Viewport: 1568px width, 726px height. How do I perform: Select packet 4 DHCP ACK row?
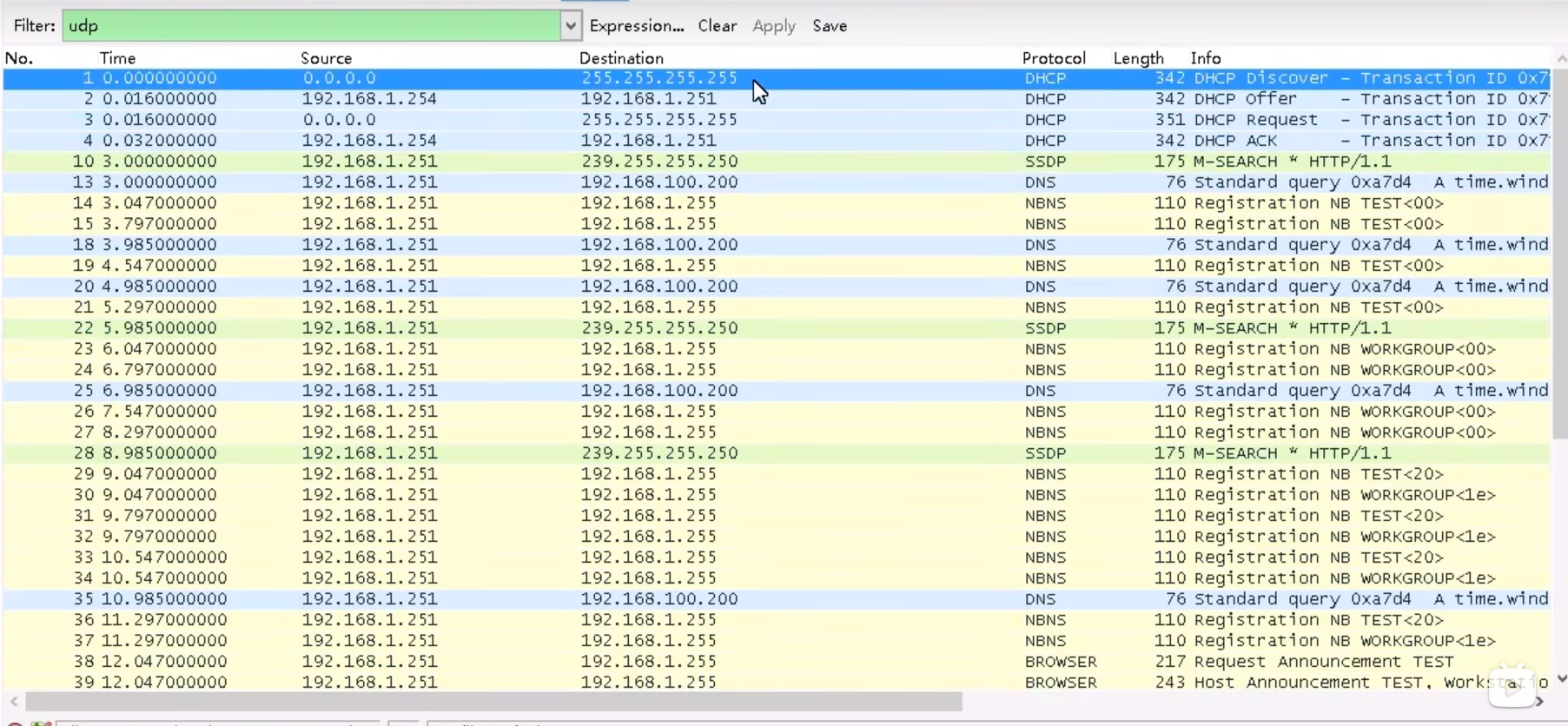pos(777,141)
